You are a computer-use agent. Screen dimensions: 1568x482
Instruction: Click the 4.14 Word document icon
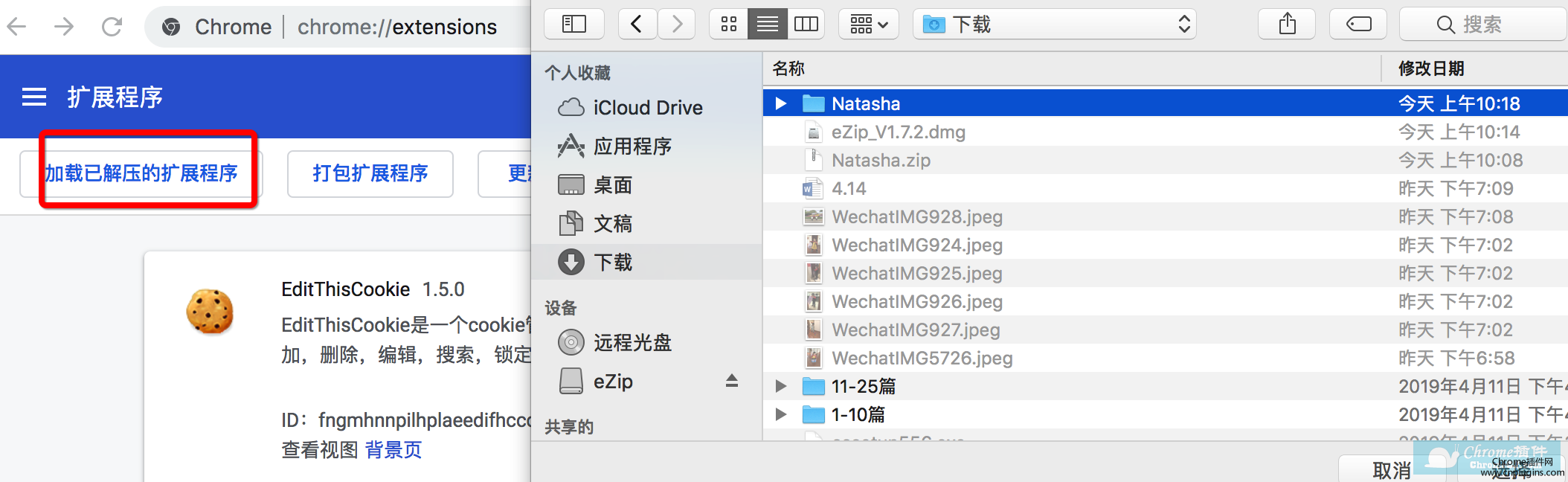point(813,188)
